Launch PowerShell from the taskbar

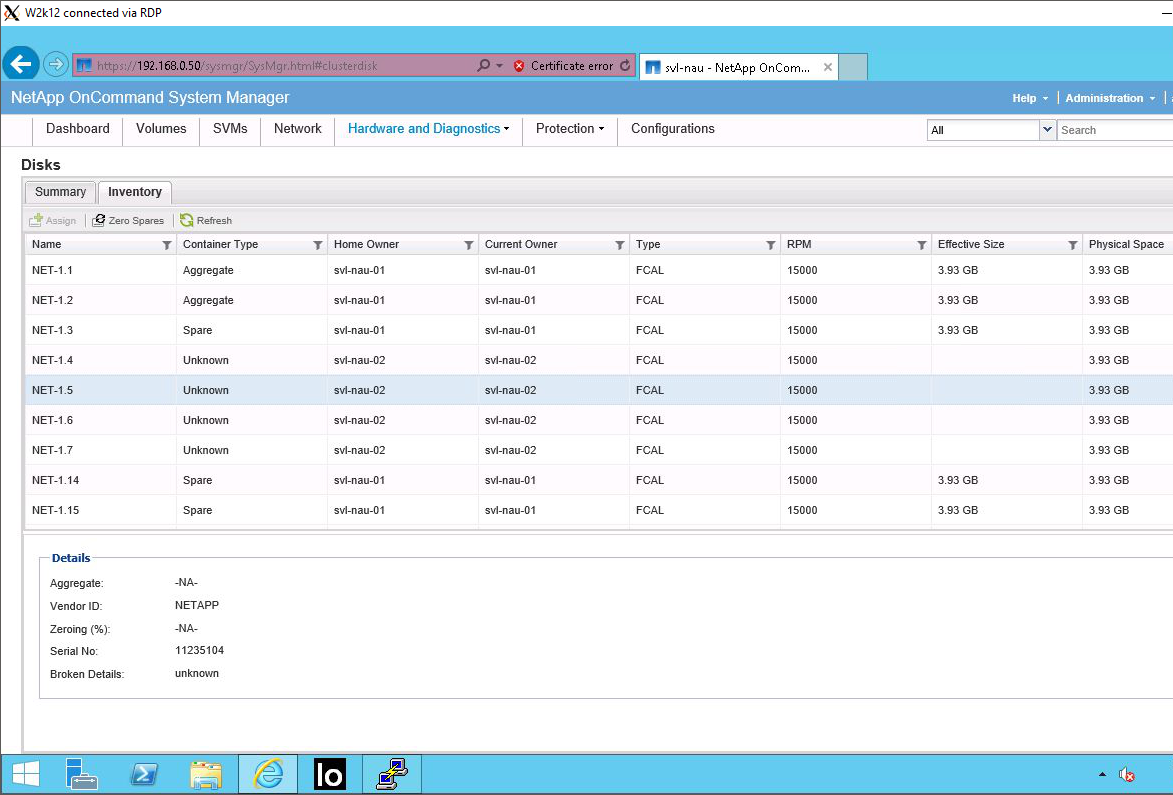pos(145,774)
